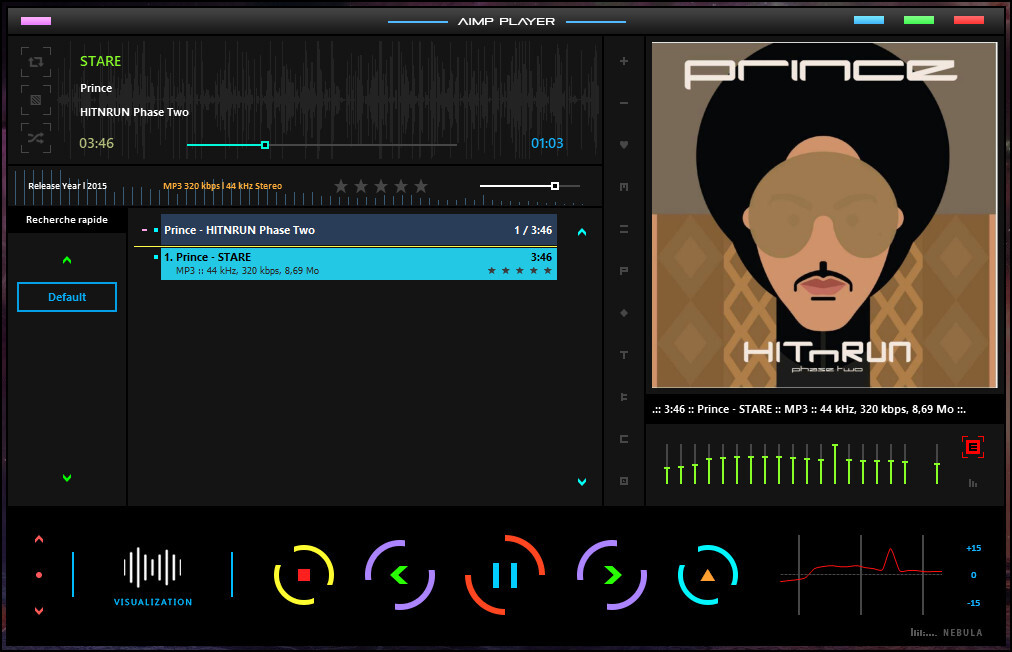Seek using the track progress slider
The width and height of the screenshot is (1012, 652).
point(321,145)
